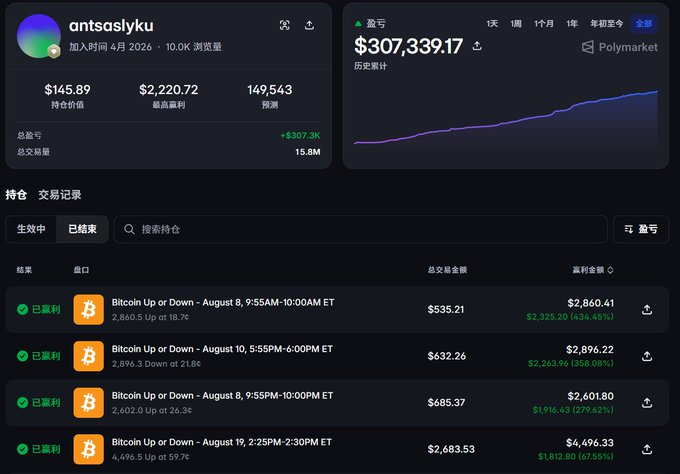The width and height of the screenshot is (680, 474).
Task: Click the 搜索持仓 search field
Action: click(x=360, y=229)
